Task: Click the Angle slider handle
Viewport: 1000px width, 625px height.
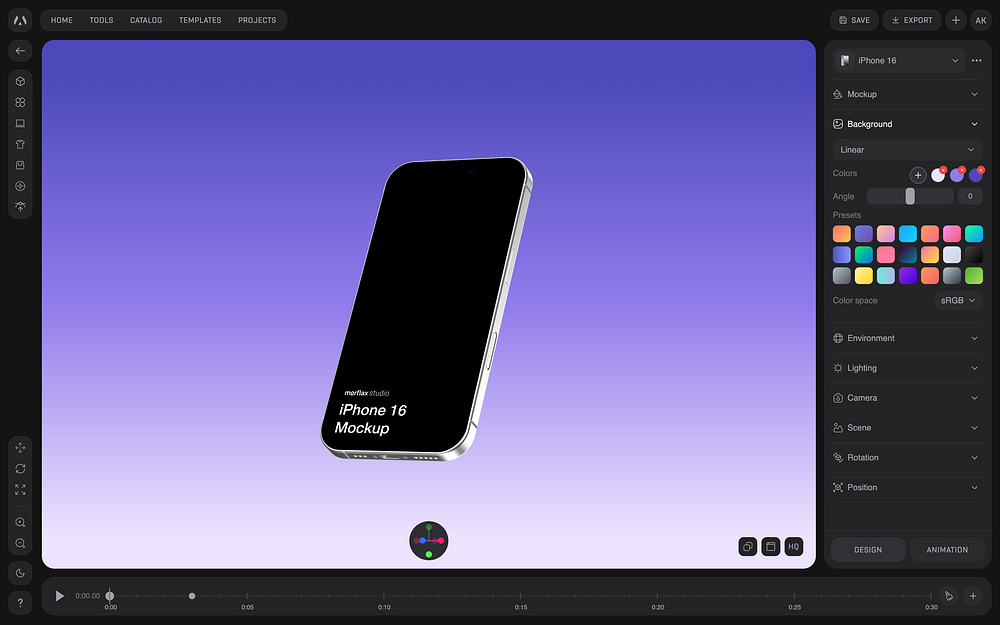Action: point(910,196)
